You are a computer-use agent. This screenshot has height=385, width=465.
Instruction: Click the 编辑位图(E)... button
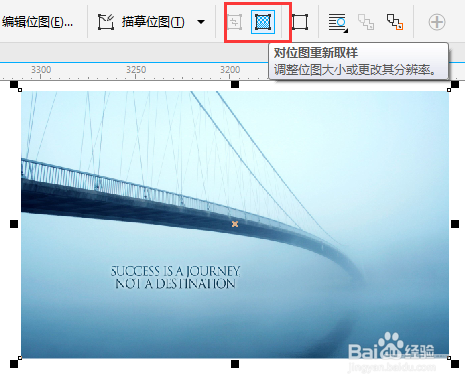coord(37,22)
